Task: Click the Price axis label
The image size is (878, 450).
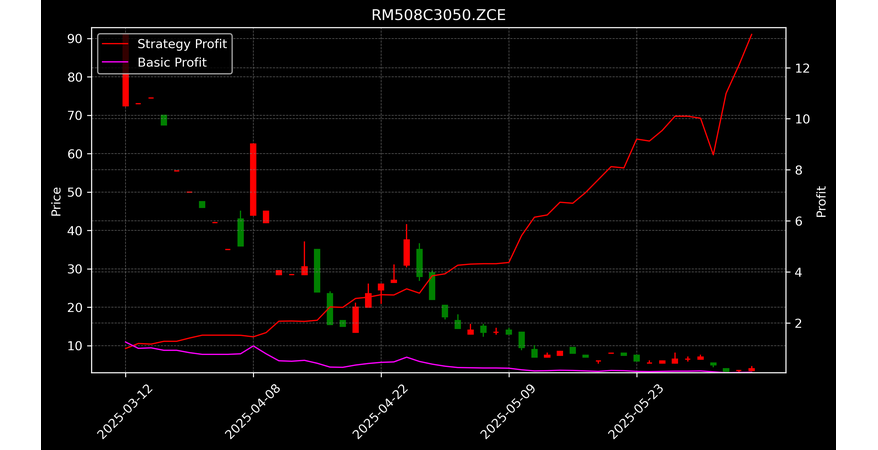Action: point(56,202)
